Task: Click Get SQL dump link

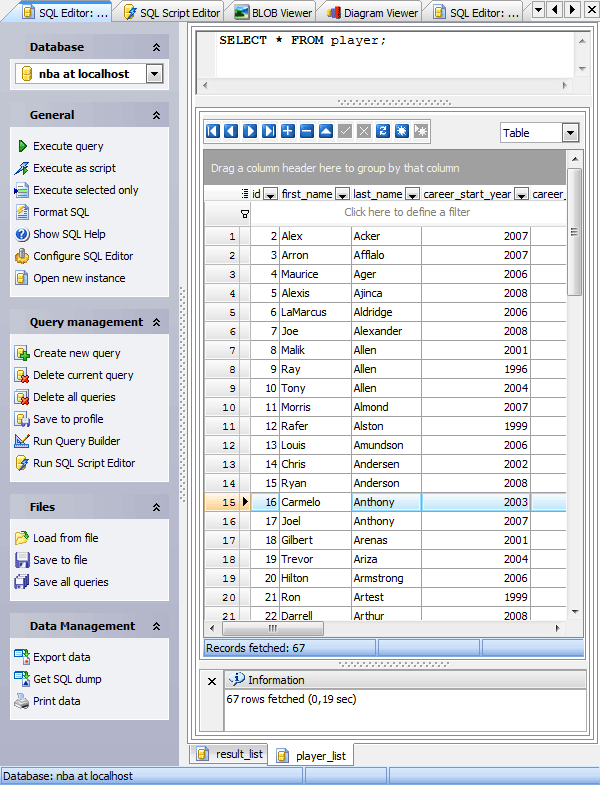Action: coord(67,679)
